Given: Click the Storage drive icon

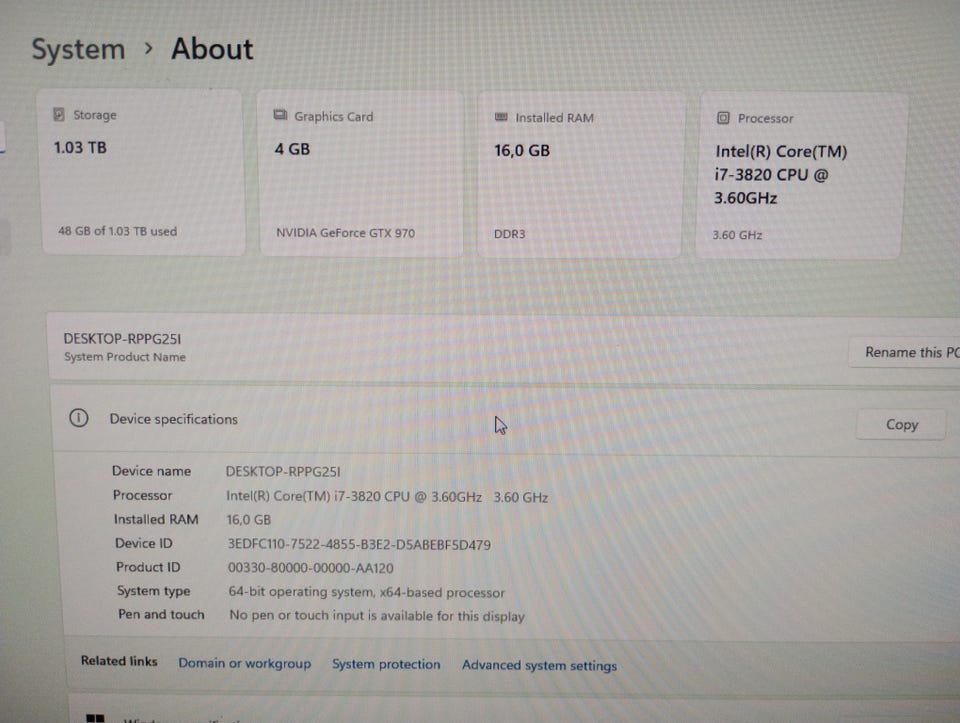Looking at the screenshot, I should point(59,114).
